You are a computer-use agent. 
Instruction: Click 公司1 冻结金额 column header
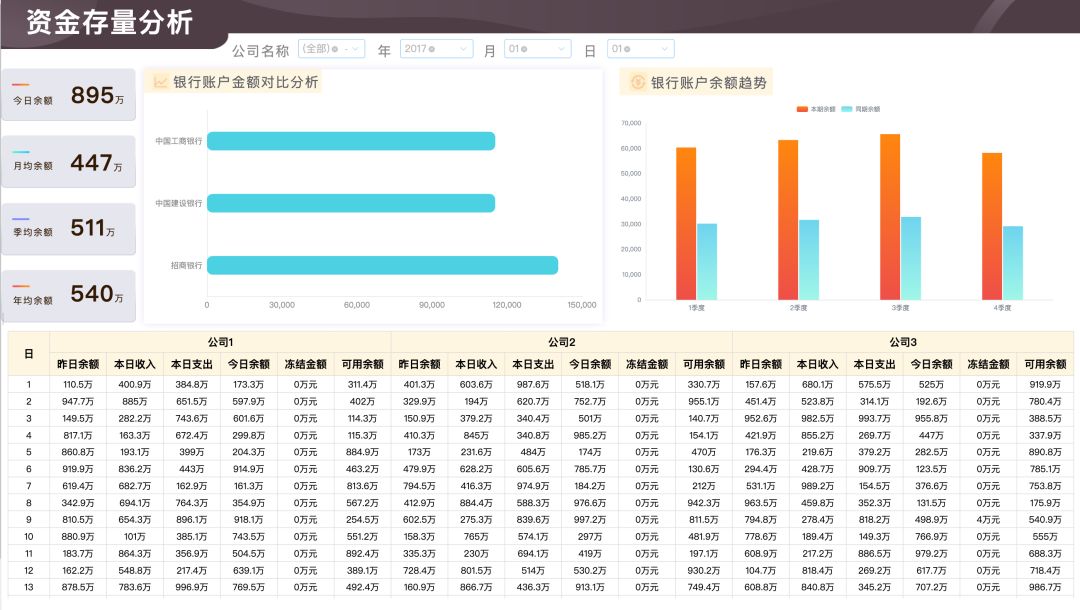tap(305, 364)
